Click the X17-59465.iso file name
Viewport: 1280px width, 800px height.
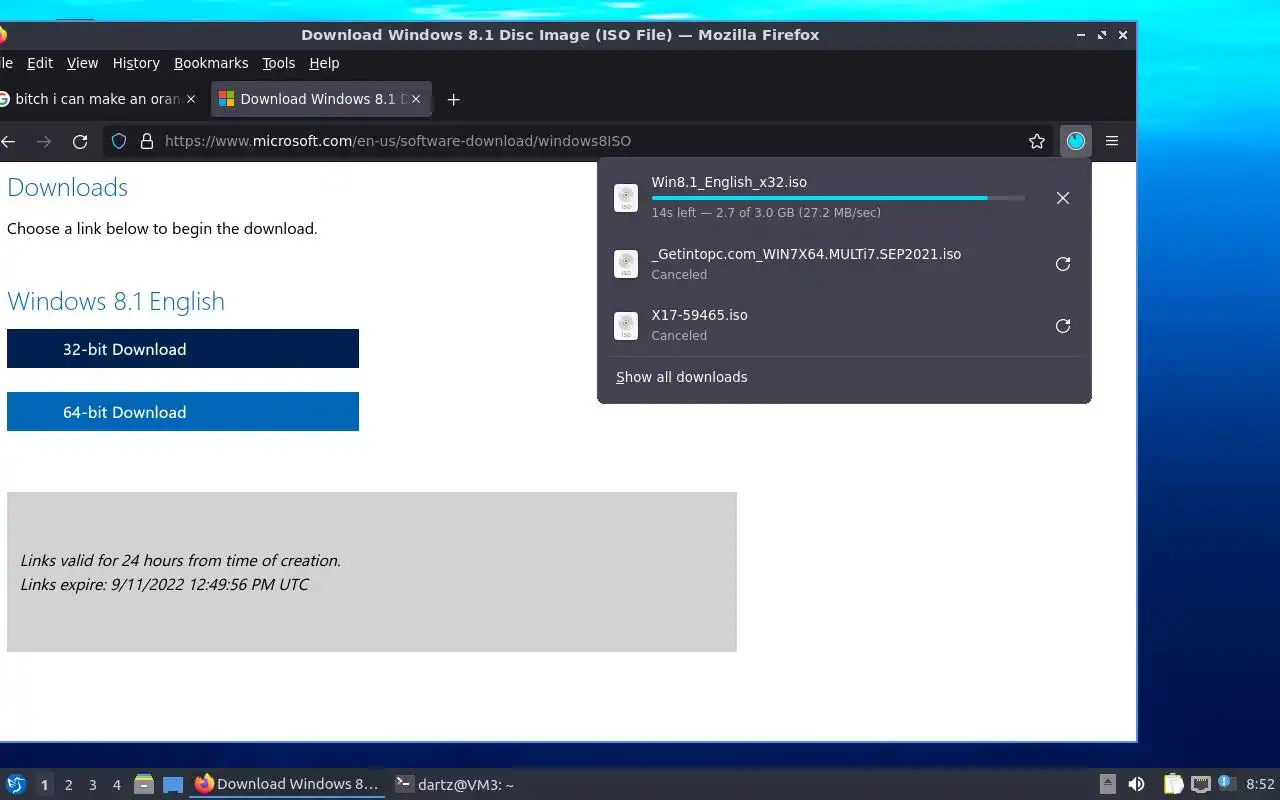pos(699,315)
